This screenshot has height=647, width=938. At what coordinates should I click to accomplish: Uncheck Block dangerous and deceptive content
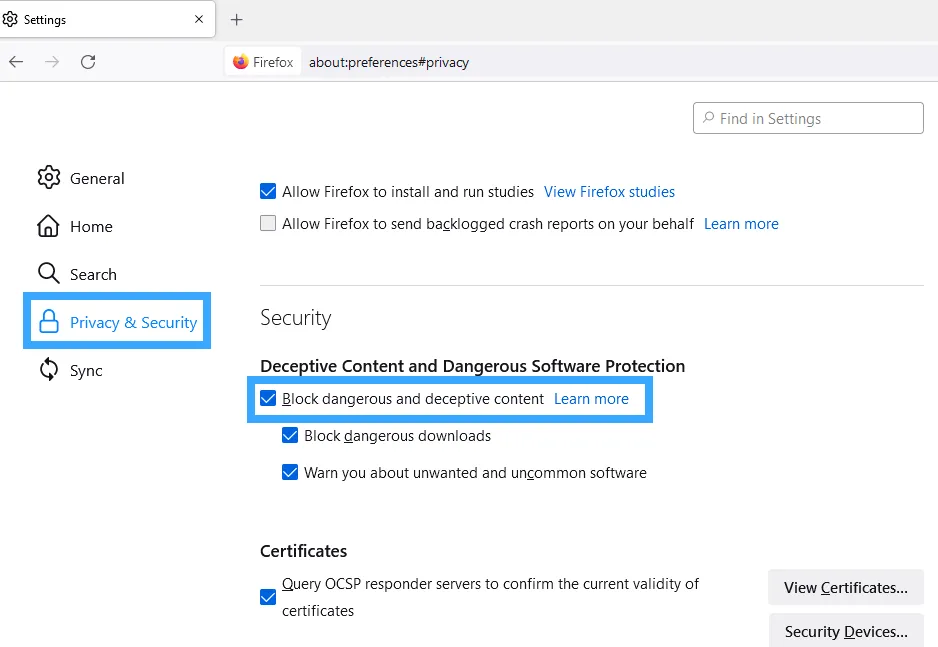(268, 399)
